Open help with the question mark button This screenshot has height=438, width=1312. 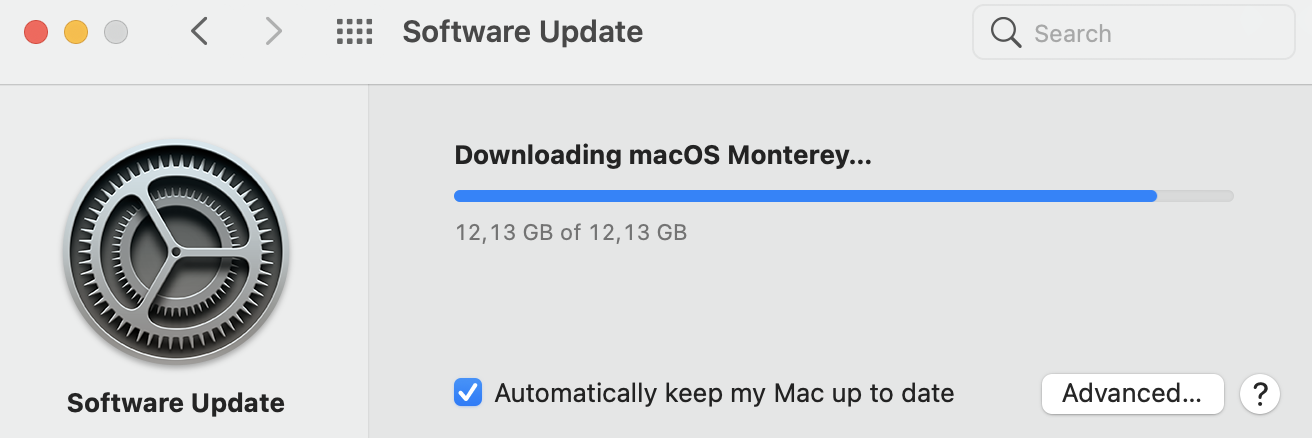[x=1260, y=393]
